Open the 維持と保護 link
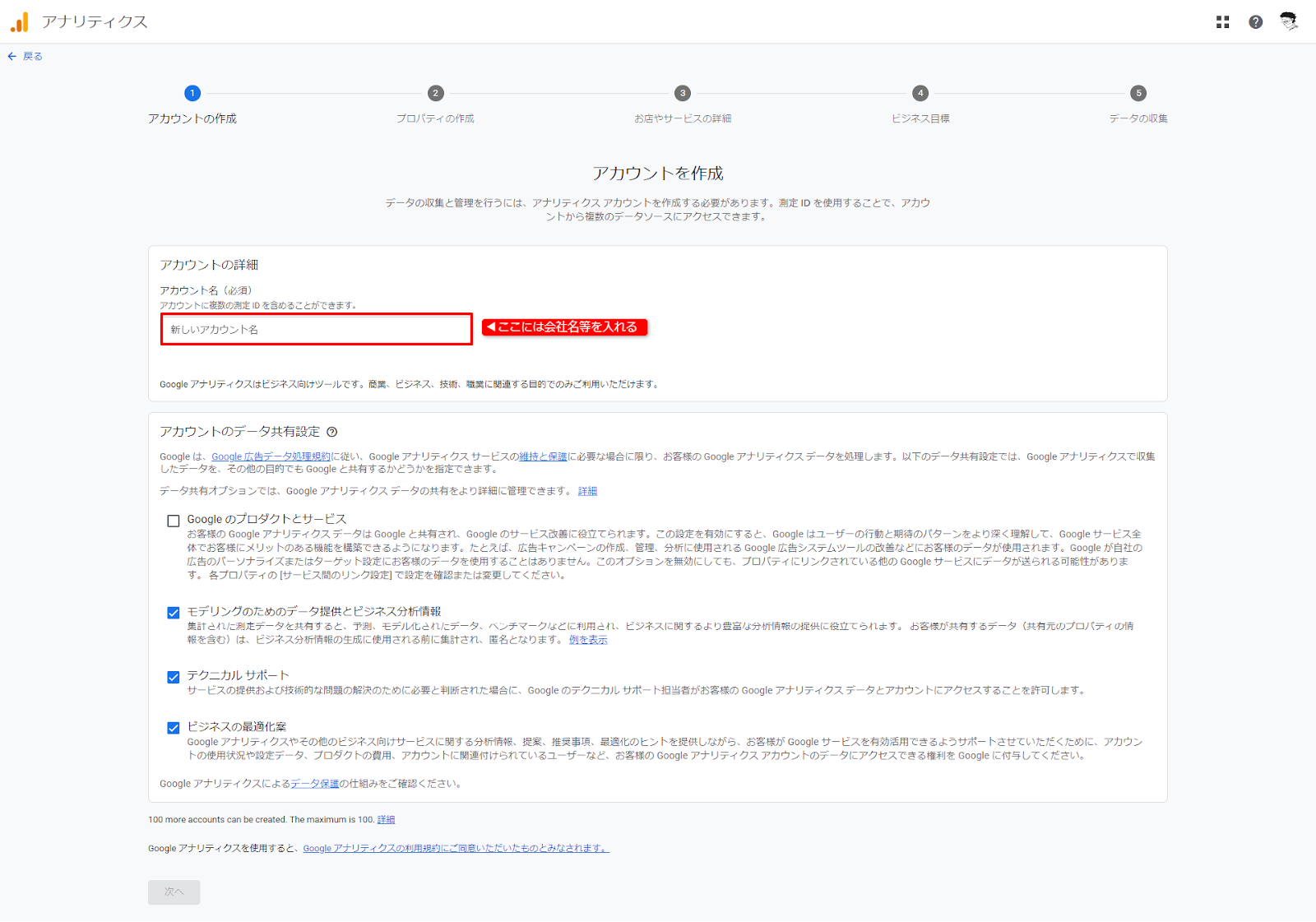The height and width of the screenshot is (922, 1316). click(x=543, y=456)
